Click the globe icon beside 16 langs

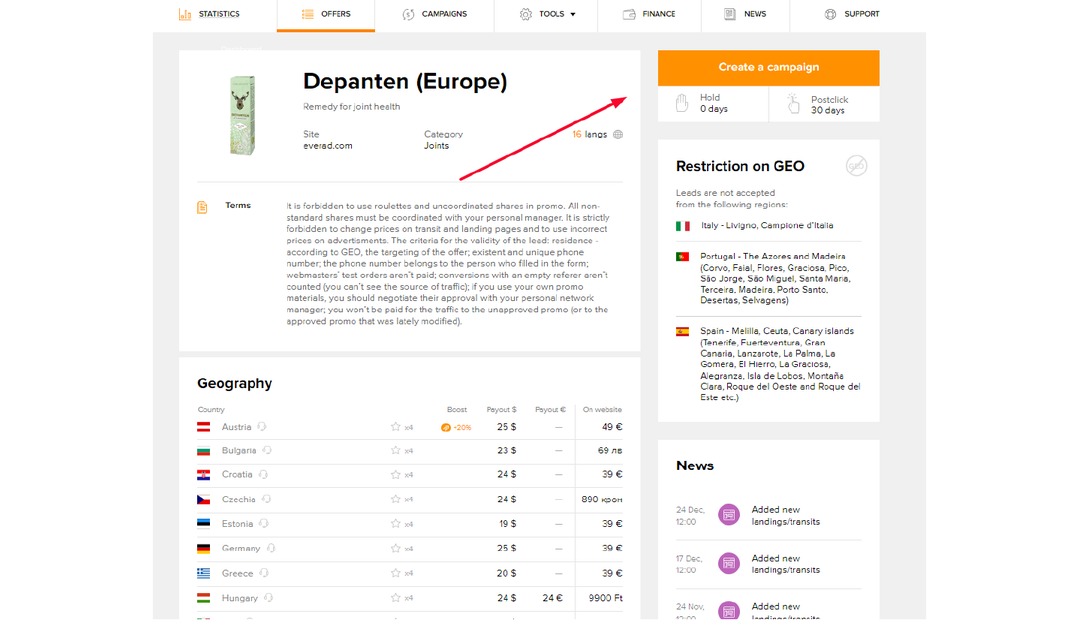point(618,135)
